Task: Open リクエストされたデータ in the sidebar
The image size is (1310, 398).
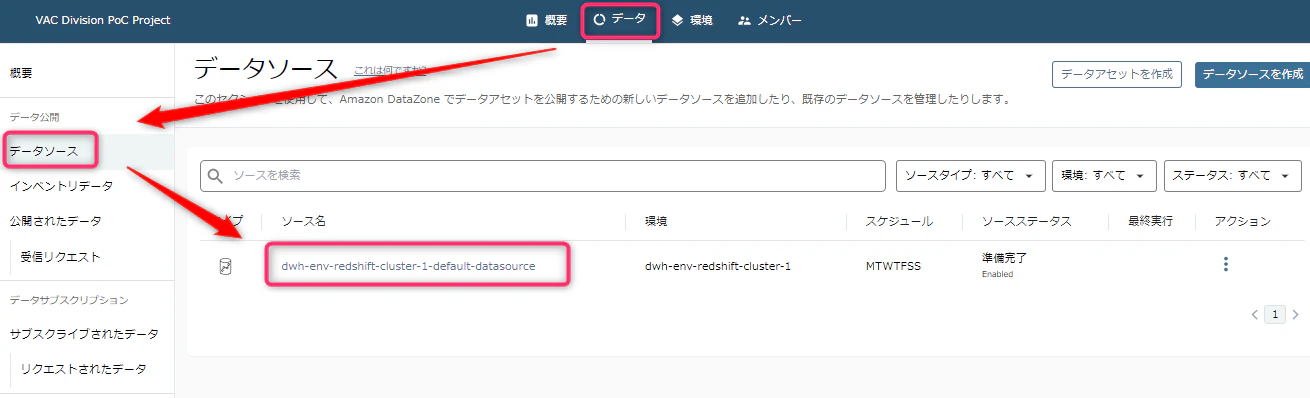Action: pos(83,369)
